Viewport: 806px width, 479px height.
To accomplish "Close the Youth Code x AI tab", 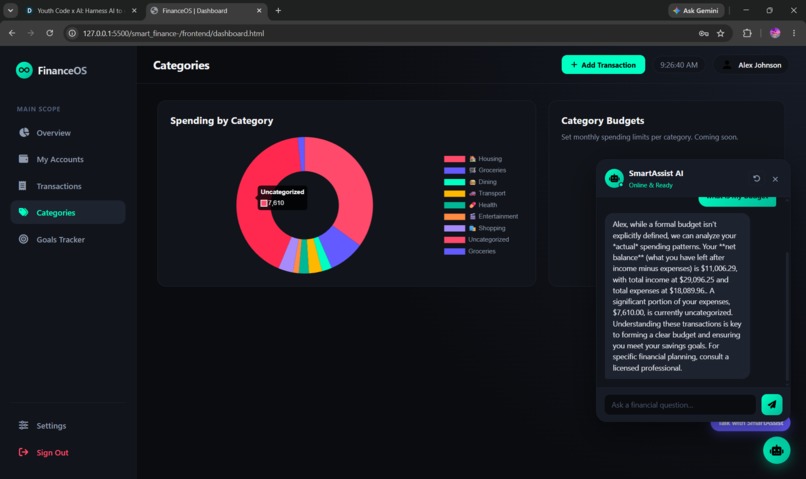I will pyautogui.click(x=134, y=10).
